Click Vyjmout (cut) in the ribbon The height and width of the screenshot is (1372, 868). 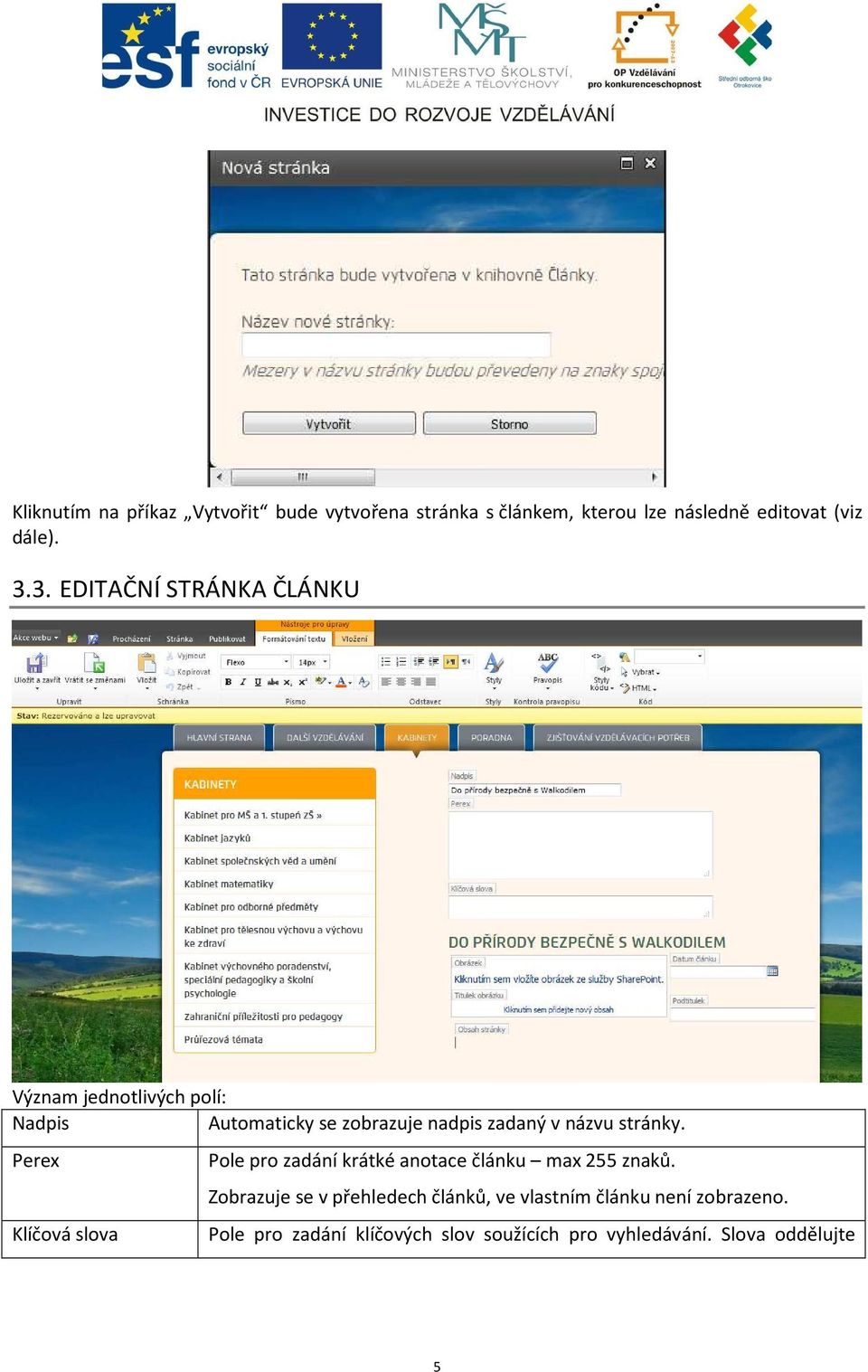tap(186, 656)
